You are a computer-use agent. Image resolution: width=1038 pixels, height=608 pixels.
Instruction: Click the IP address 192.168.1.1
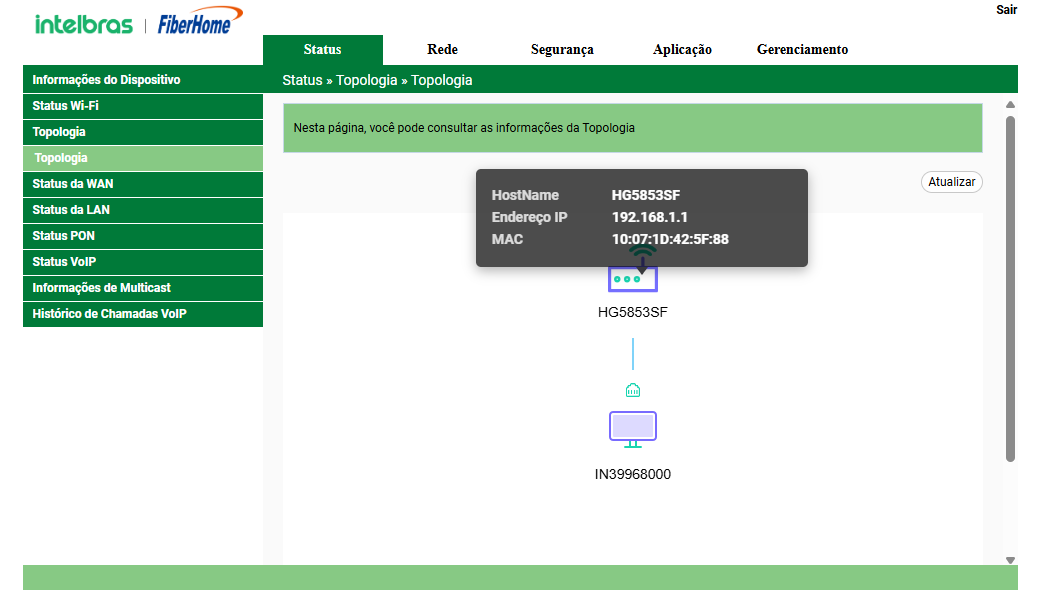point(649,217)
